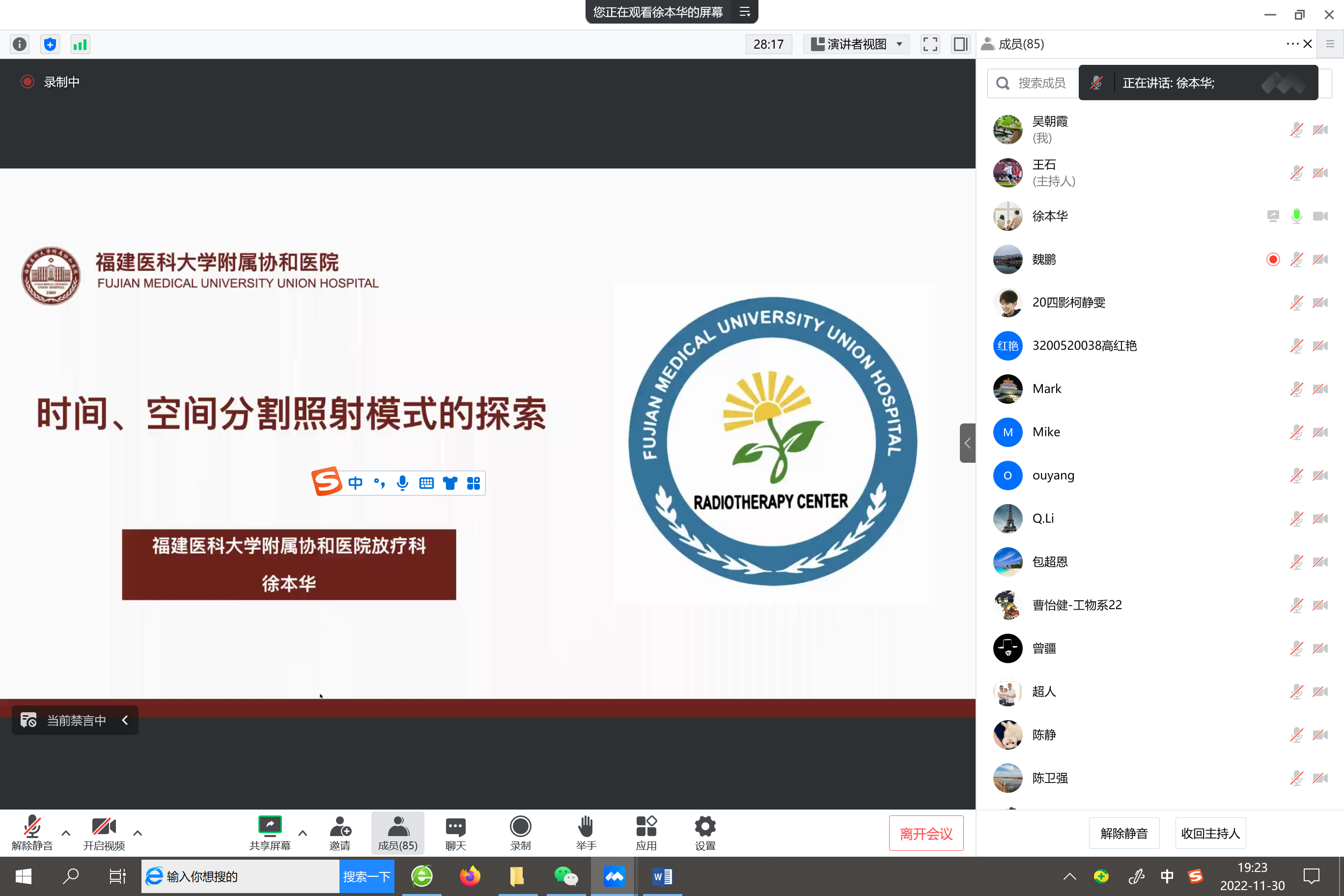This screenshot has width=1344, height=896.
Task: Raise hand in the meeting
Action: [586, 833]
